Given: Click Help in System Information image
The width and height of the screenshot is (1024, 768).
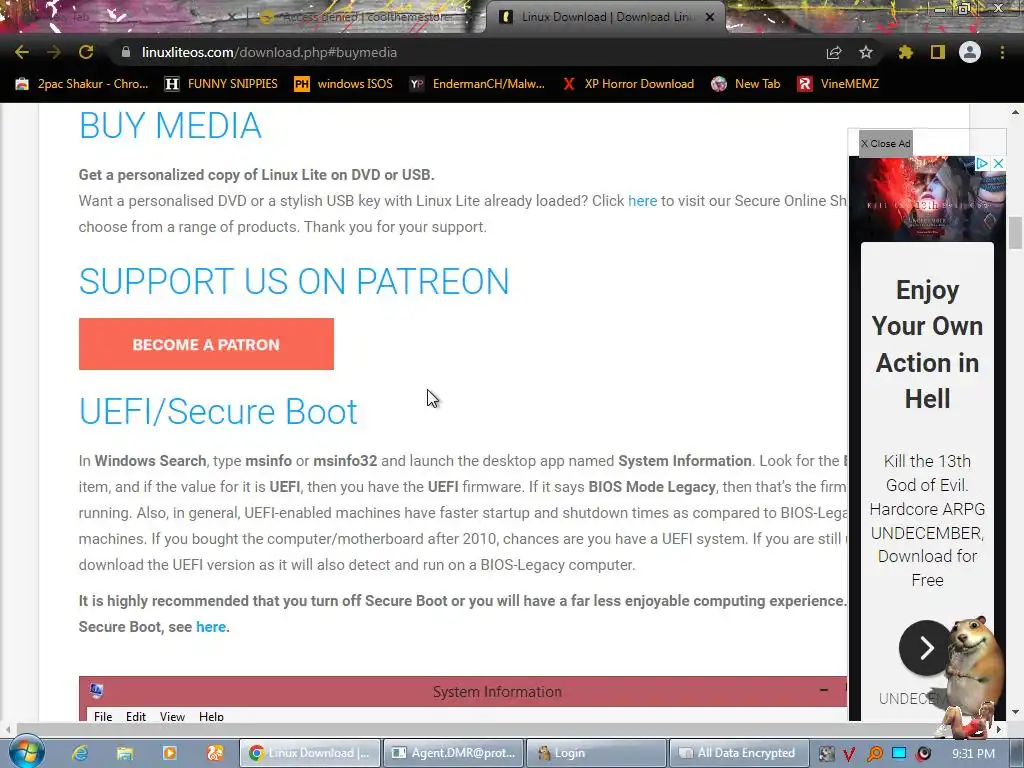Looking at the screenshot, I should [x=211, y=716].
